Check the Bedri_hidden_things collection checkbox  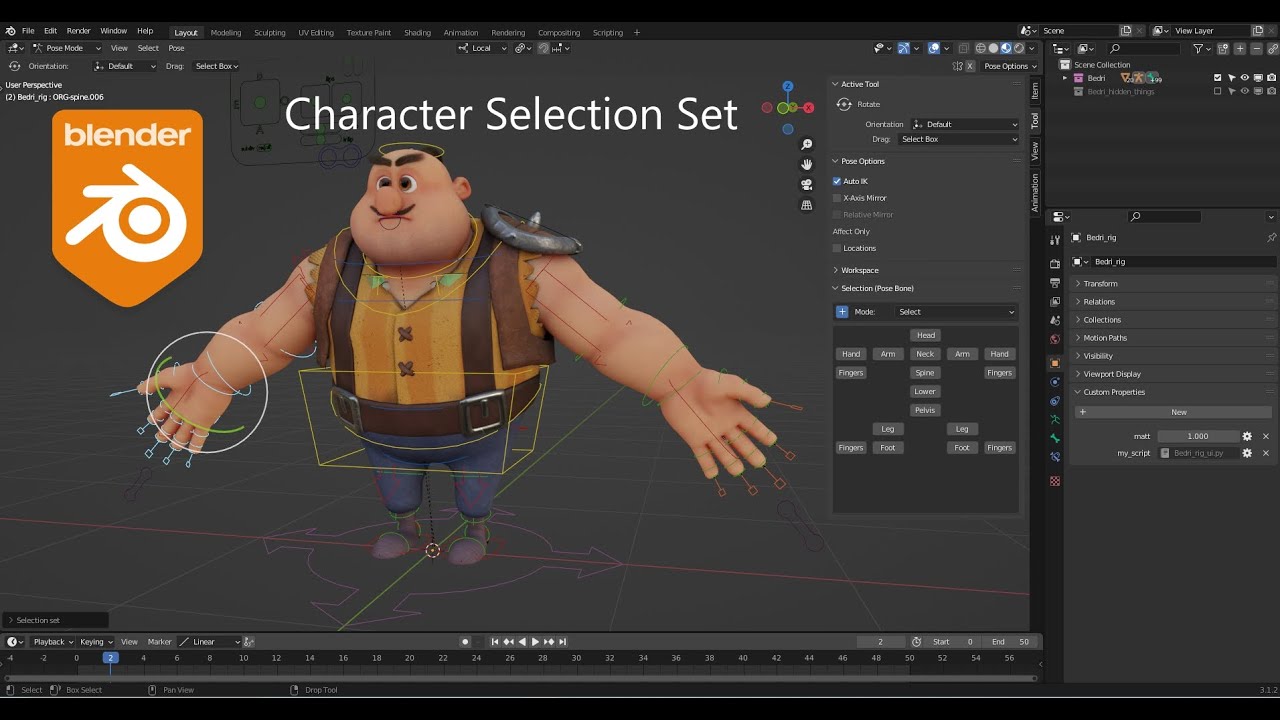coord(1217,91)
